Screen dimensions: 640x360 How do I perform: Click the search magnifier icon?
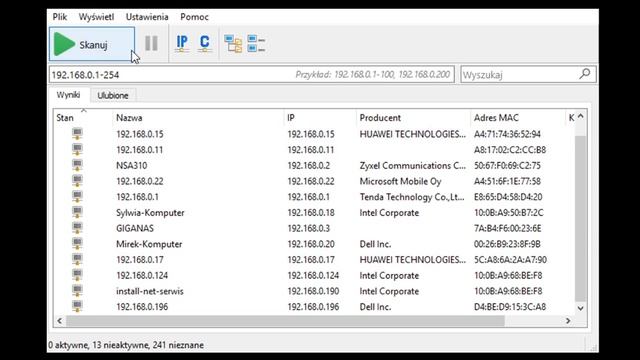(x=584, y=74)
